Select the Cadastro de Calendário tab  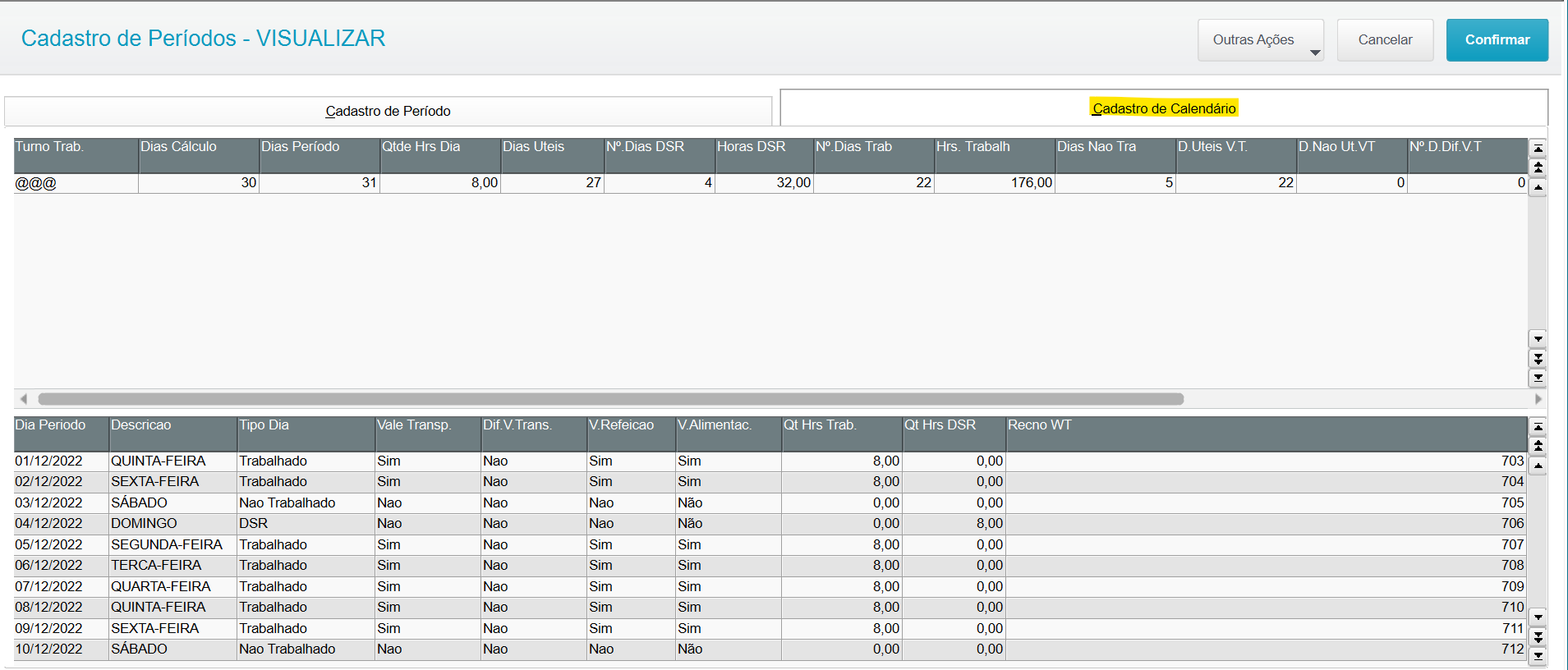click(x=1164, y=108)
